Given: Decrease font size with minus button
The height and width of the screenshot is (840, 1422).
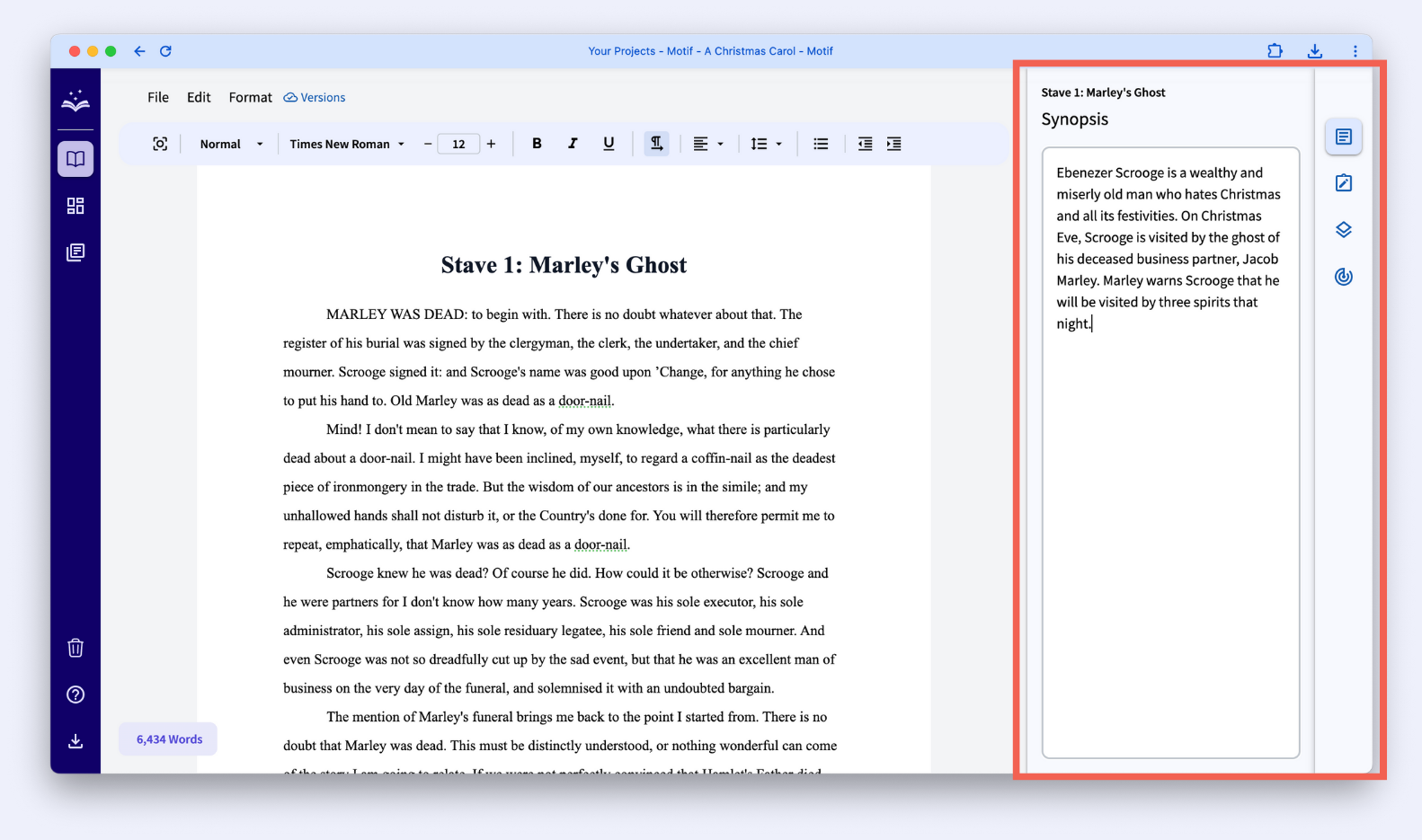Looking at the screenshot, I should (x=428, y=144).
